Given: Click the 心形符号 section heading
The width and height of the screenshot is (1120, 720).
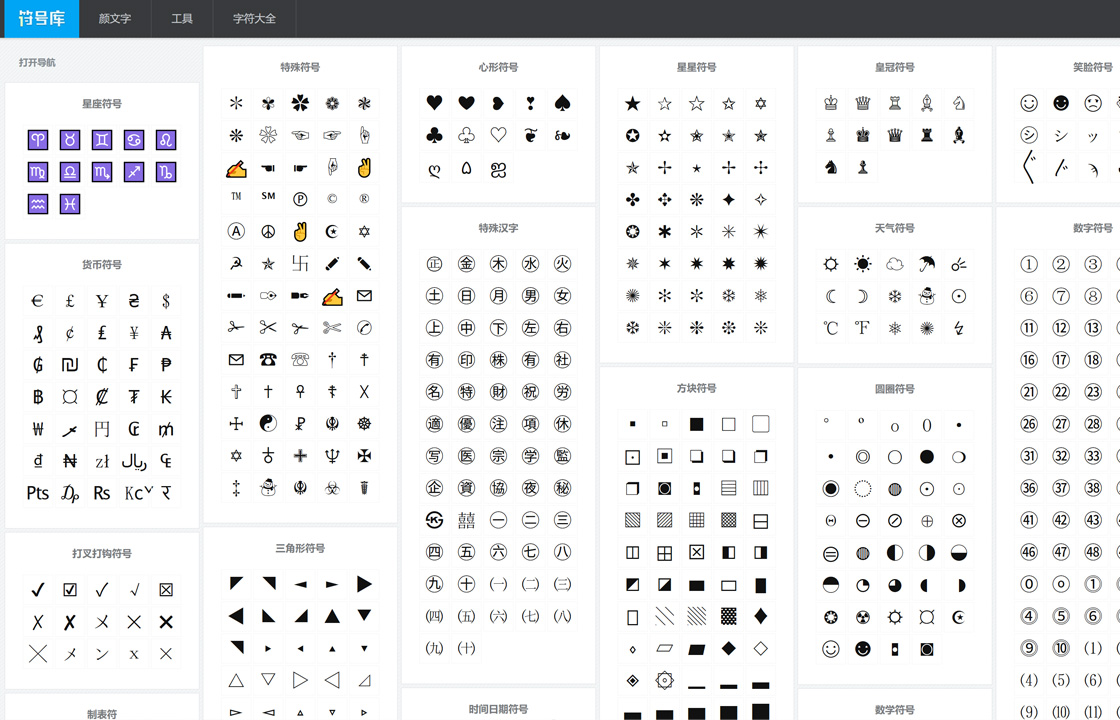Looking at the screenshot, I should pyautogui.click(x=499, y=67).
